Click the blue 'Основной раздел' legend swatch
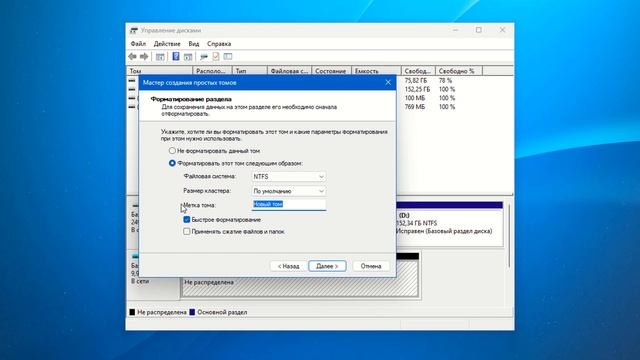This screenshot has width=640, height=360. (x=192, y=312)
